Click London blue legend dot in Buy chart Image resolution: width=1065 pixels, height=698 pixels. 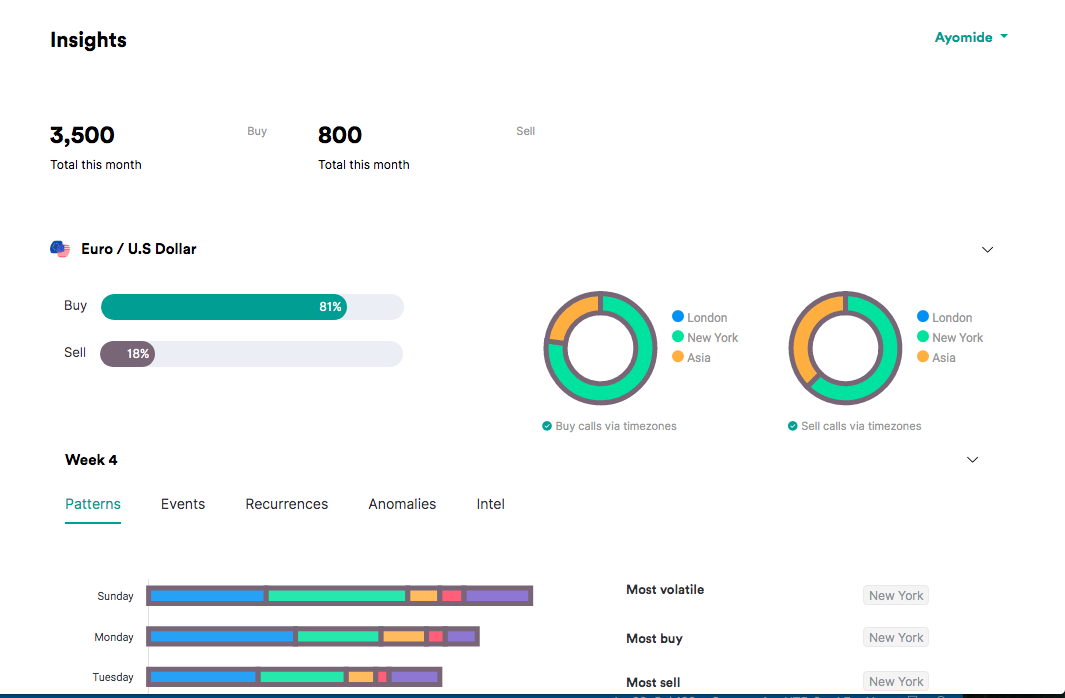coord(678,316)
